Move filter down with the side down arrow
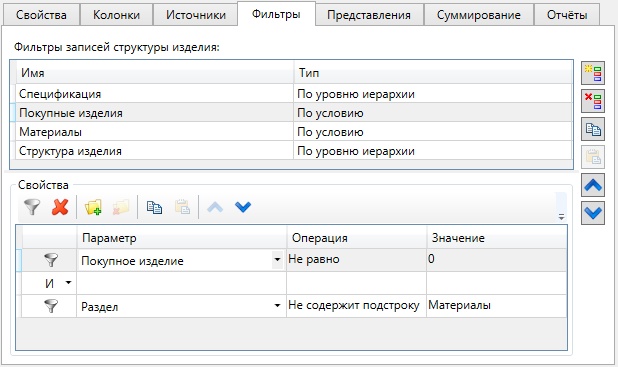Screen dimensions: 618x367 click(593, 213)
